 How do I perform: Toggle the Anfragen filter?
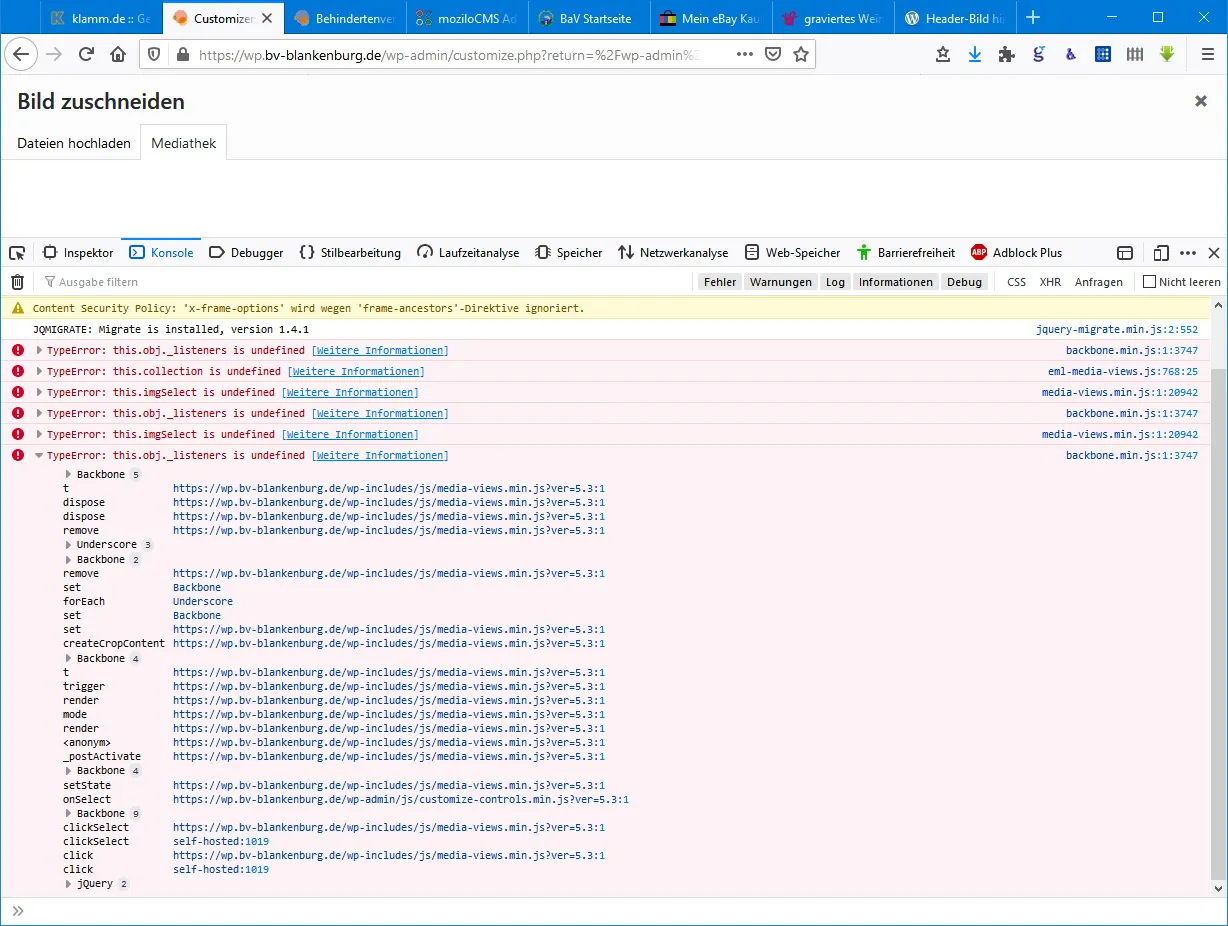coord(1099,282)
